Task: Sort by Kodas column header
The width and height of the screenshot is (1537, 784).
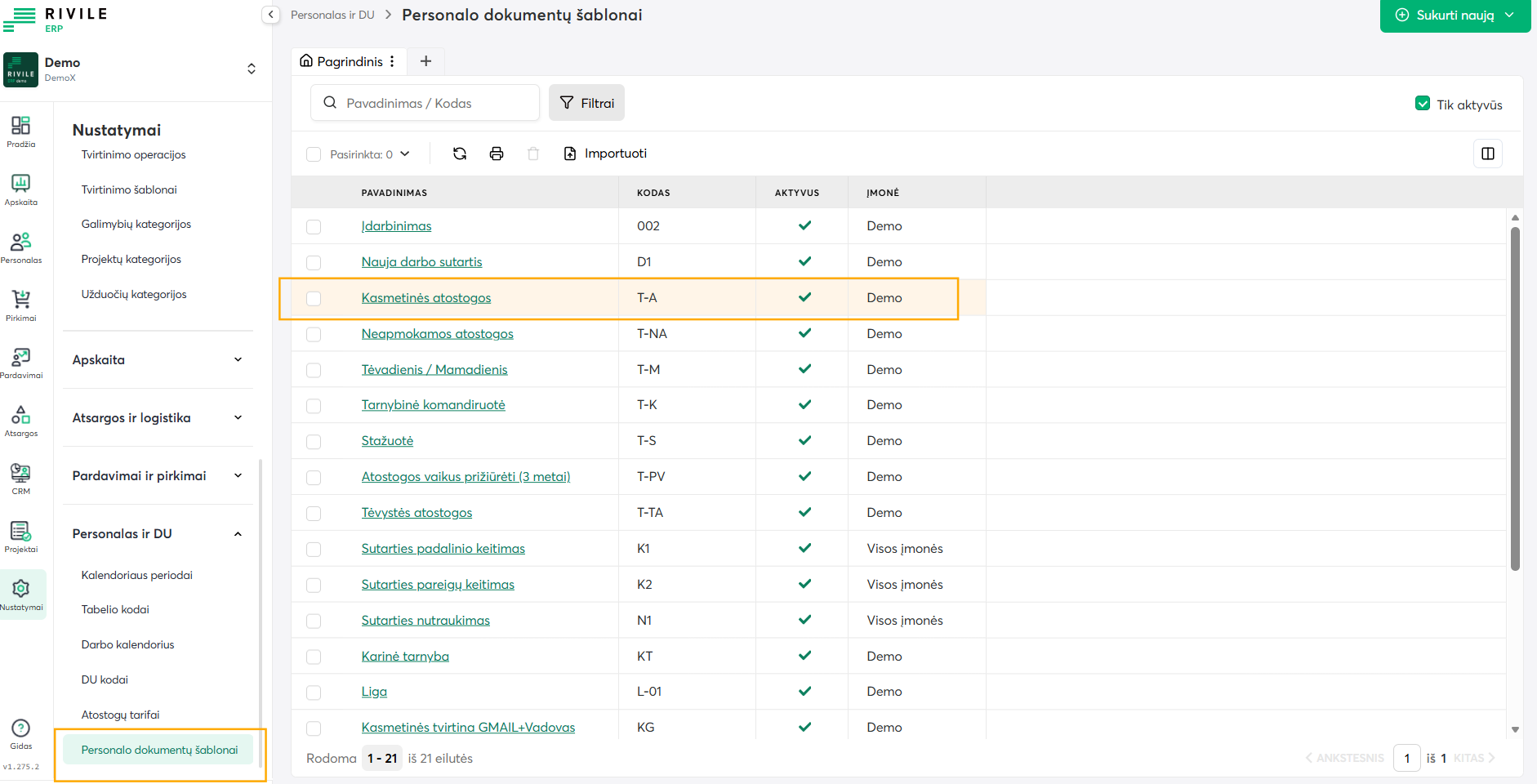Action: (653, 193)
